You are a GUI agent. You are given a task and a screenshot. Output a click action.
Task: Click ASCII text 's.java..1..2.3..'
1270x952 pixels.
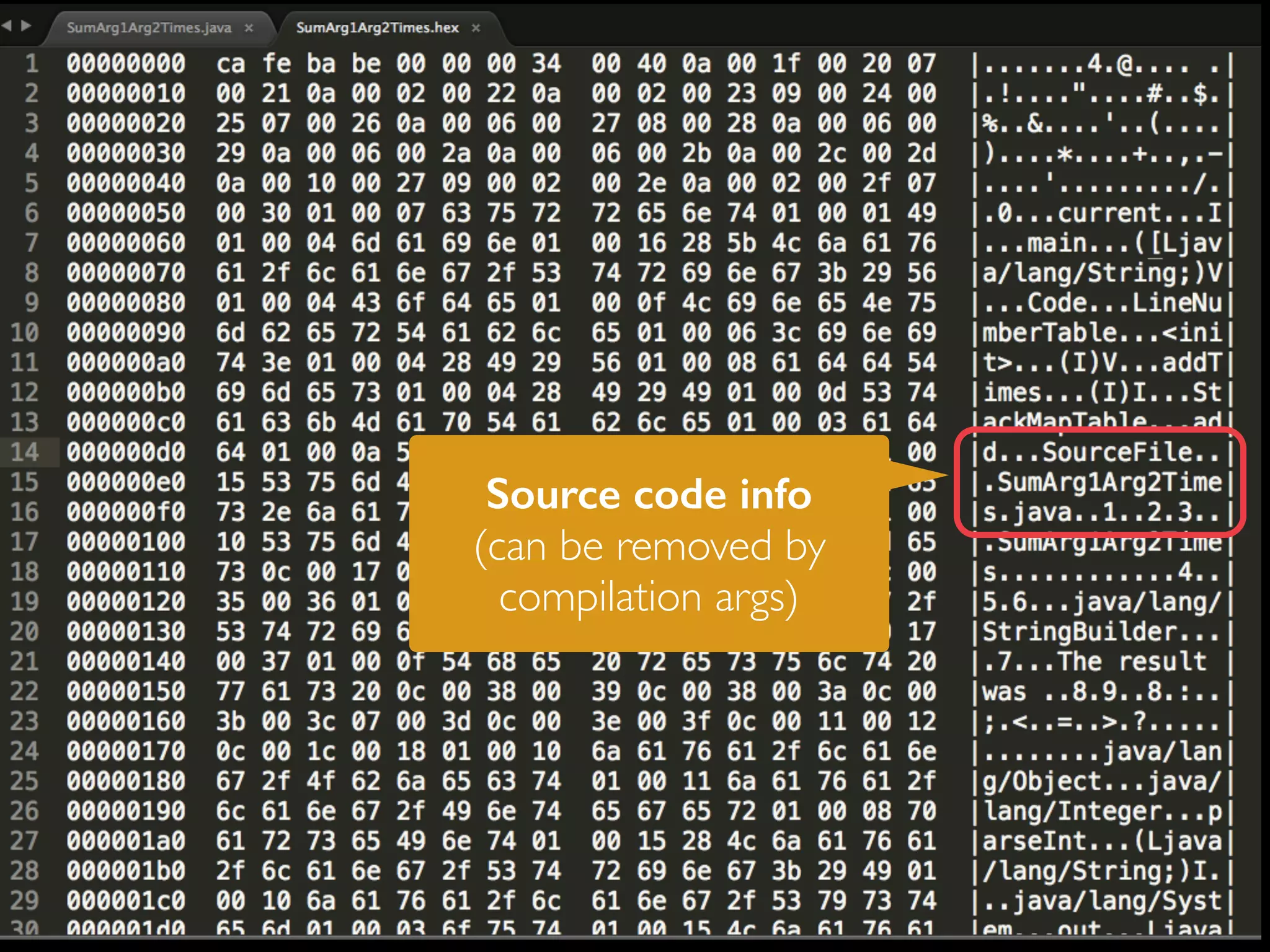1102,512
